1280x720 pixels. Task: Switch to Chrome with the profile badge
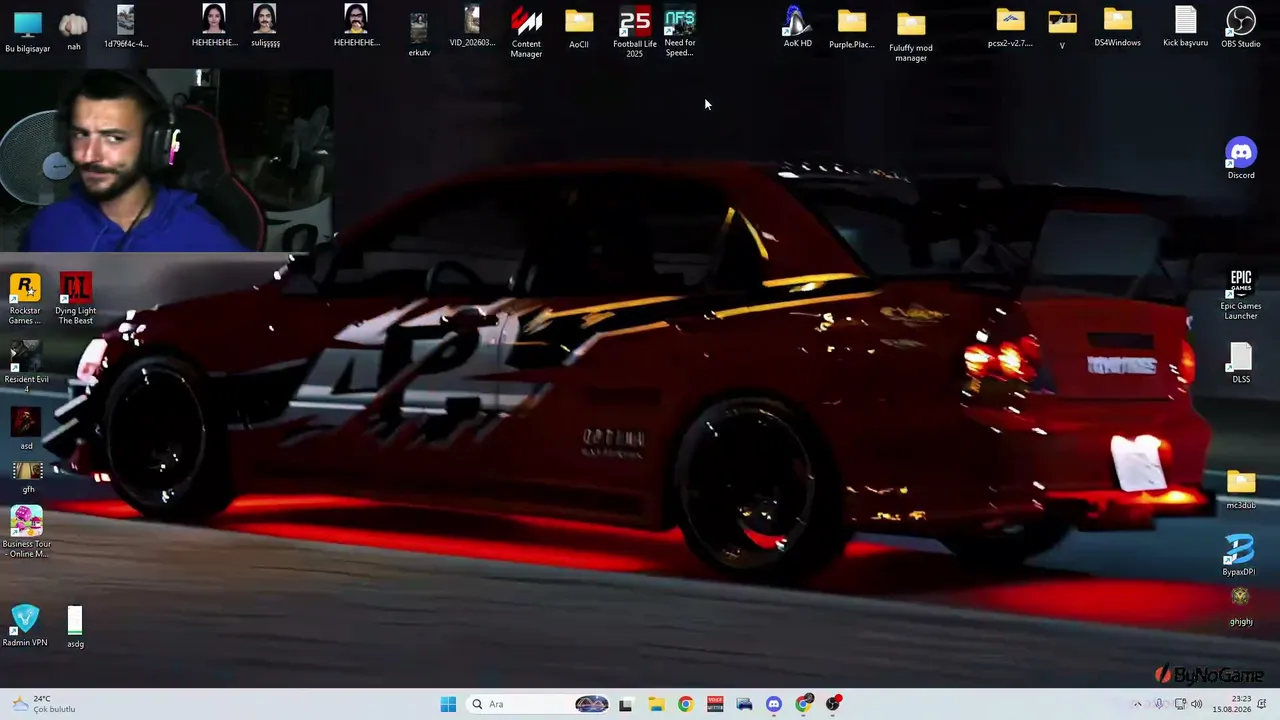(804, 704)
